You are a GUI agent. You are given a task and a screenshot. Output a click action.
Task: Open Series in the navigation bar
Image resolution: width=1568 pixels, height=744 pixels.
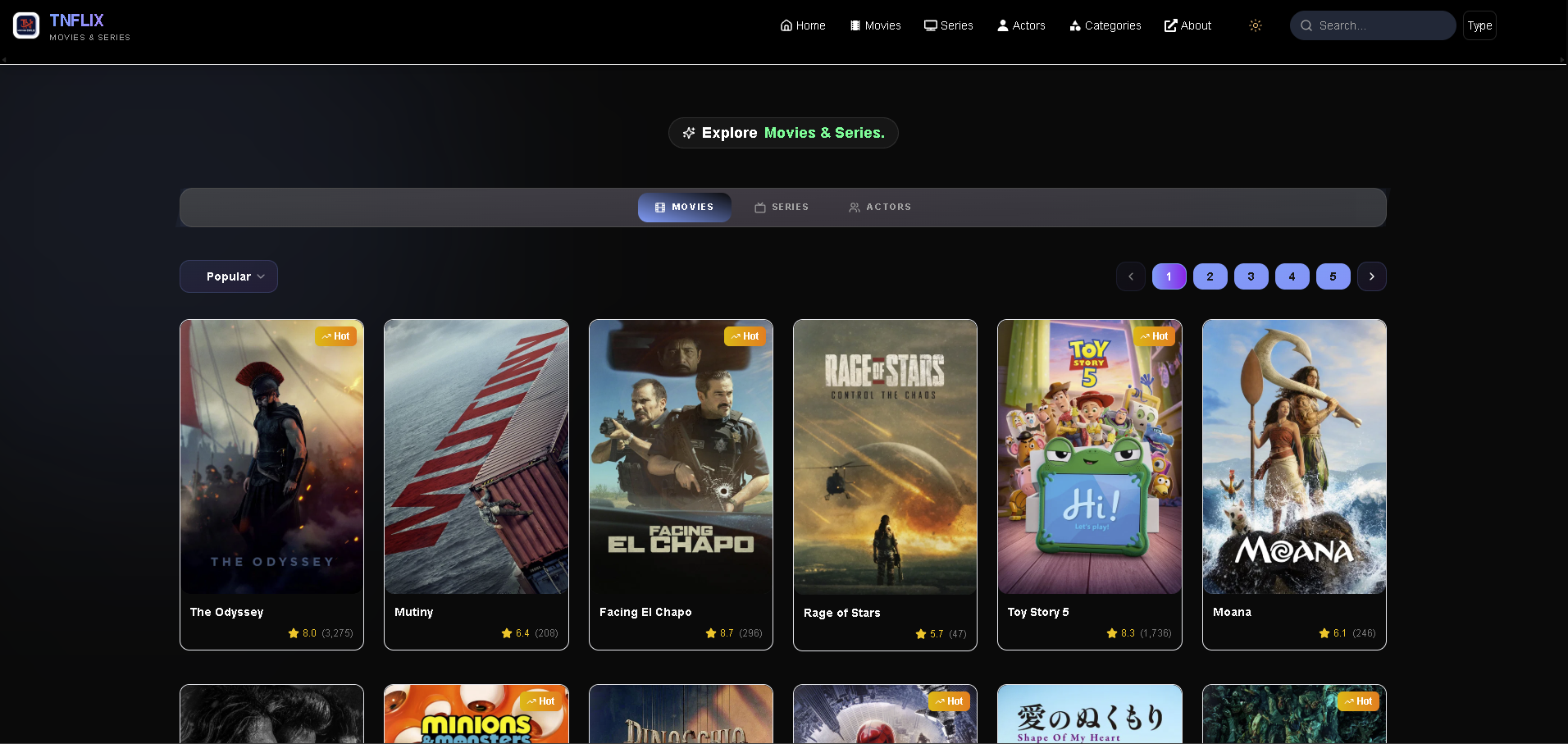[x=949, y=25]
